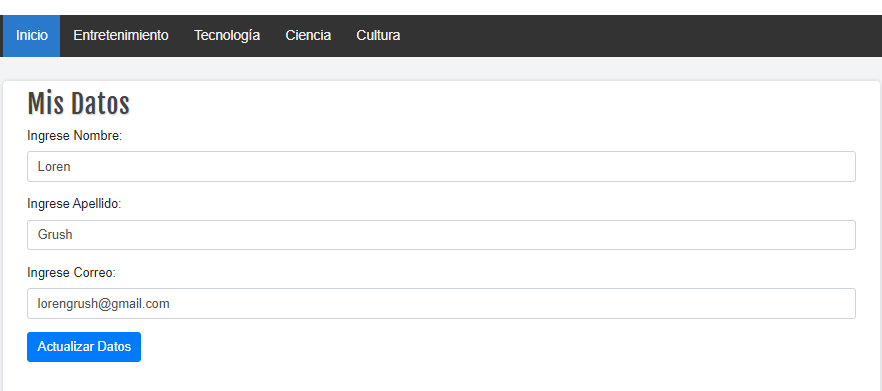882x391 pixels.
Task: Click the 'Ingrese Nombre:' label
Action: [75, 136]
